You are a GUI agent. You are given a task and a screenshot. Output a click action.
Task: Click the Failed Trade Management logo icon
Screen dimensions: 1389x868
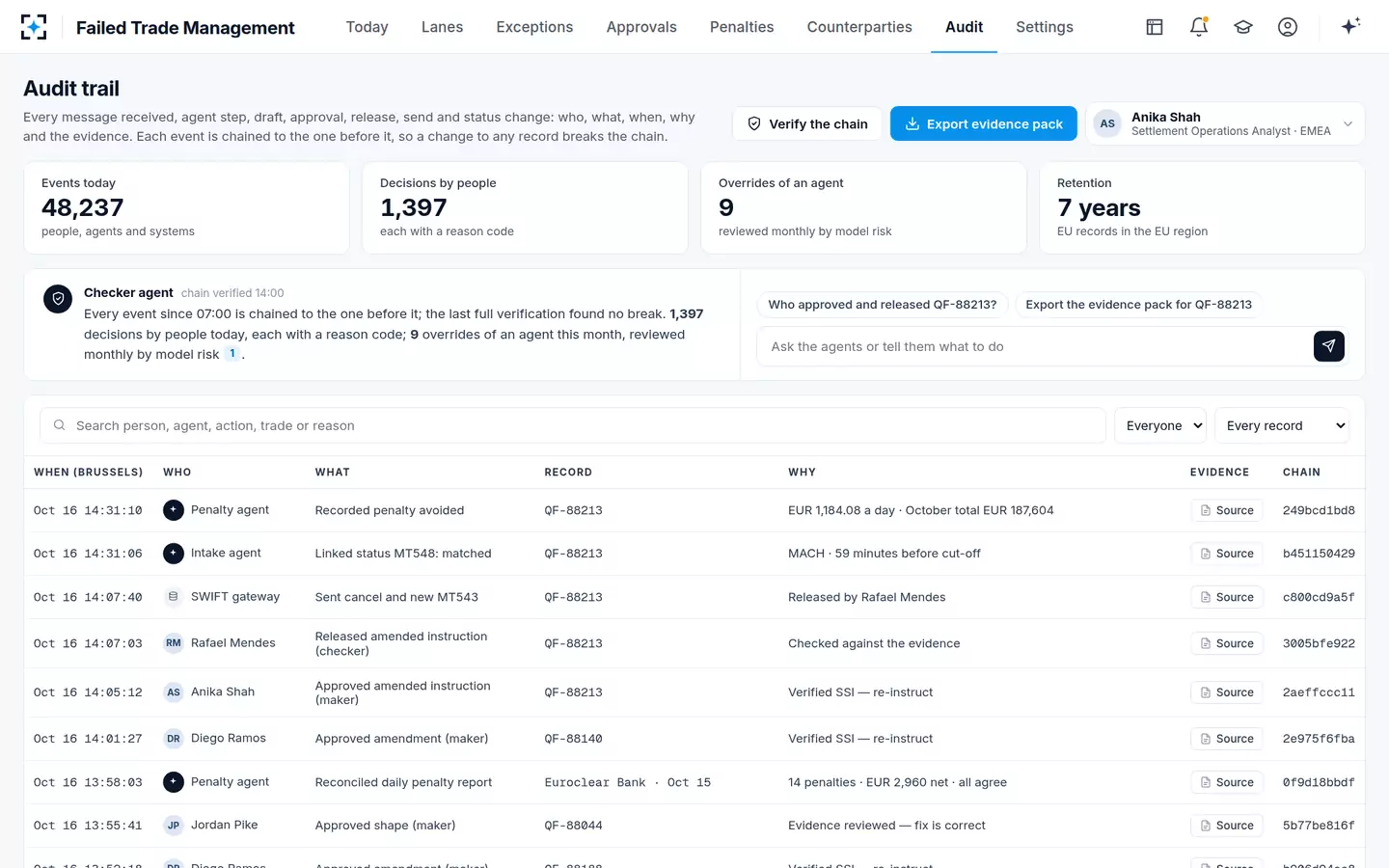tap(34, 27)
